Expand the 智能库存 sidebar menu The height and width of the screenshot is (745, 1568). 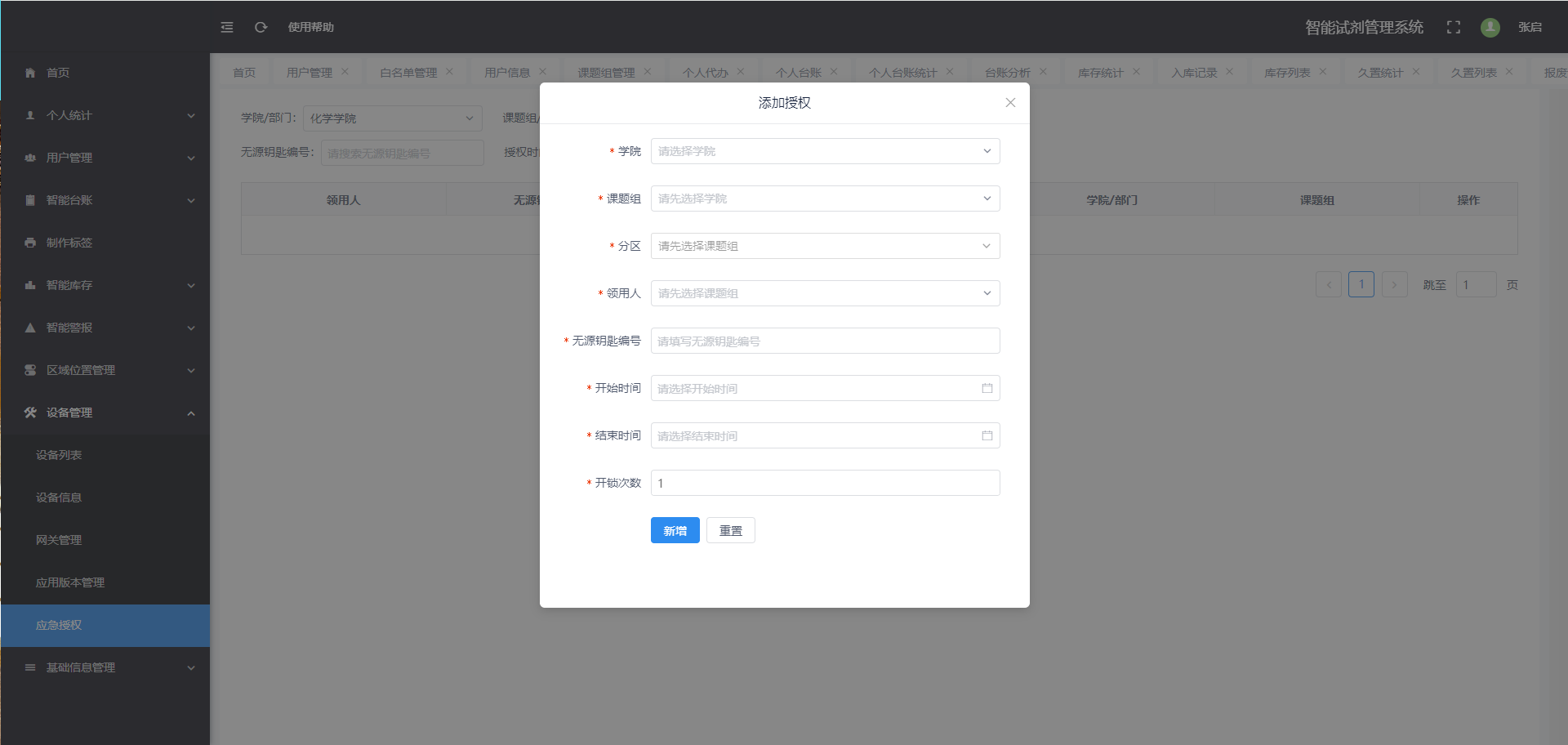[x=105, y=285]
